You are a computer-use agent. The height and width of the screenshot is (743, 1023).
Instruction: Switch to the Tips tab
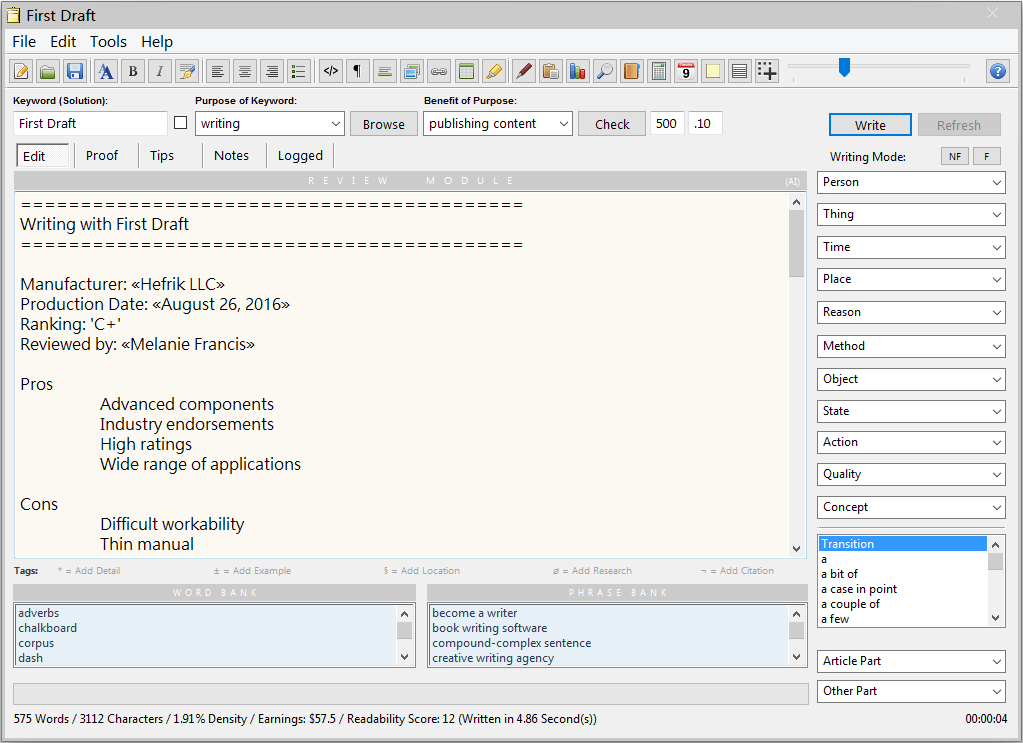coord(162,156)
